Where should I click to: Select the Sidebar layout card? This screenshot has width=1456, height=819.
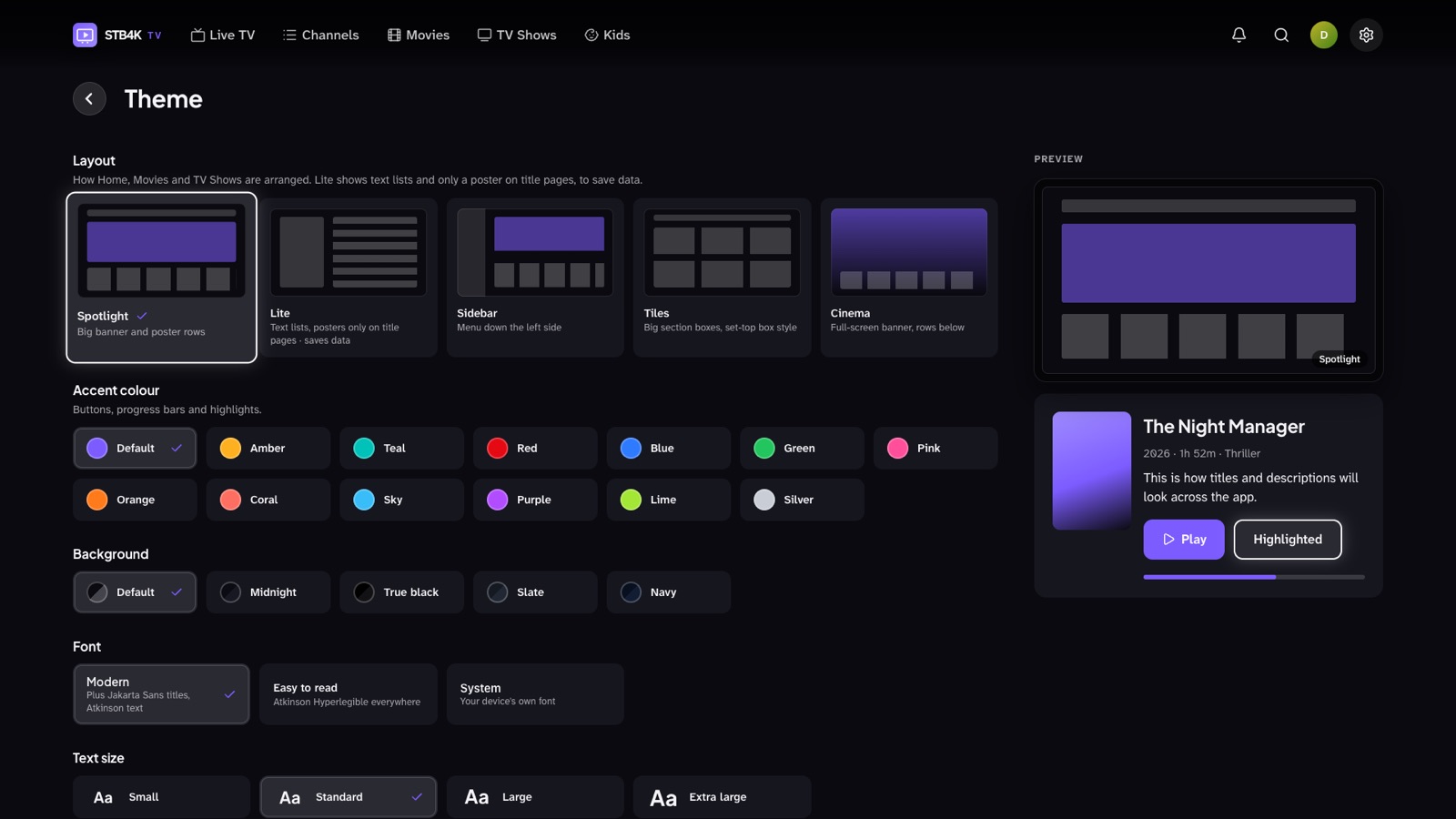[535, 278]
